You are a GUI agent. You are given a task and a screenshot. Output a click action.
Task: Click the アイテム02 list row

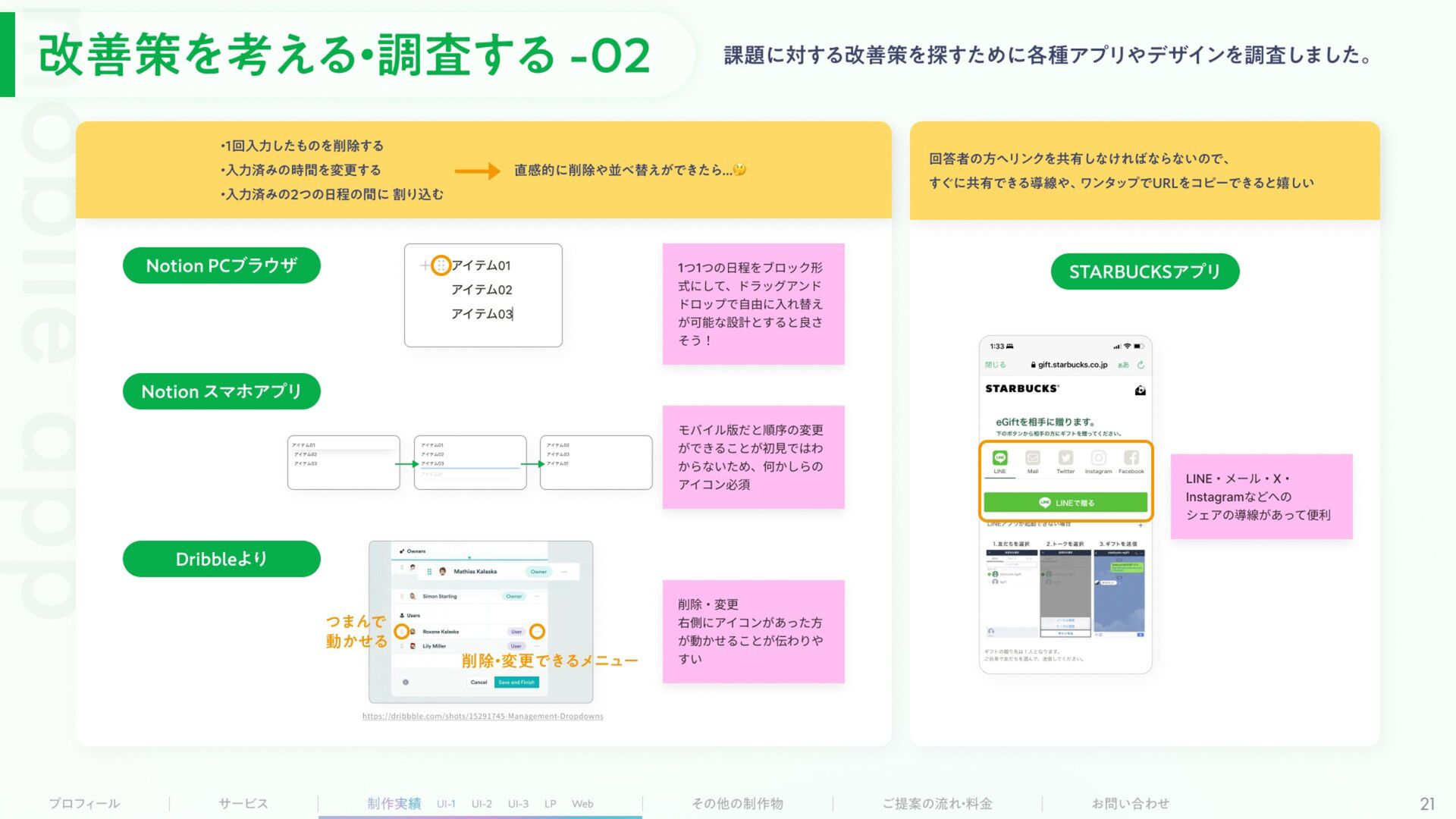tap(482, 290)
